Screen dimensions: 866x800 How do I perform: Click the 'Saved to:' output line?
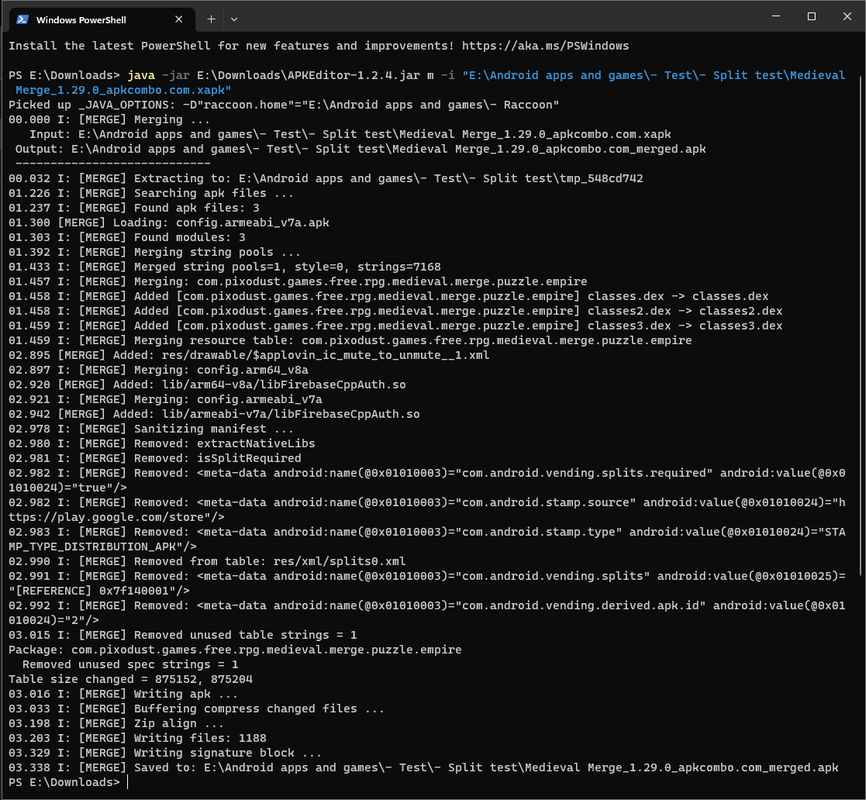coord(423,767)
